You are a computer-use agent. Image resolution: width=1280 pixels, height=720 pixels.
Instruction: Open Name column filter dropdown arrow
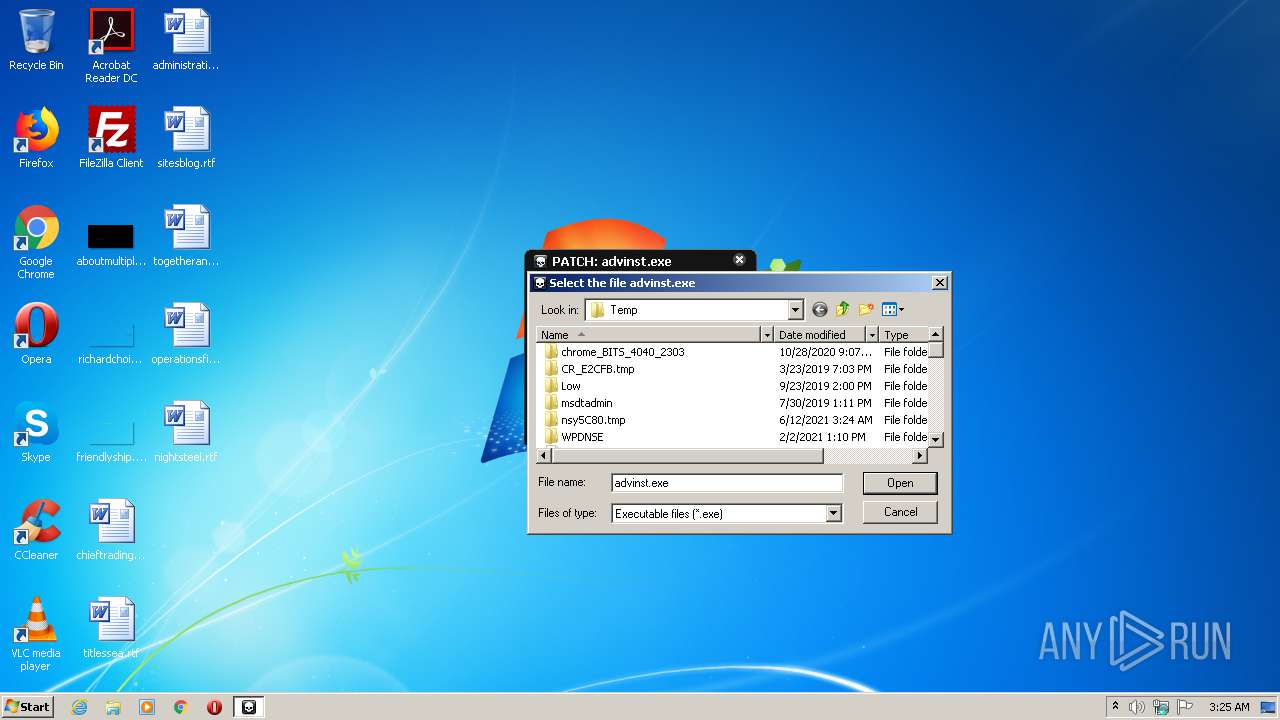(767, 335)
